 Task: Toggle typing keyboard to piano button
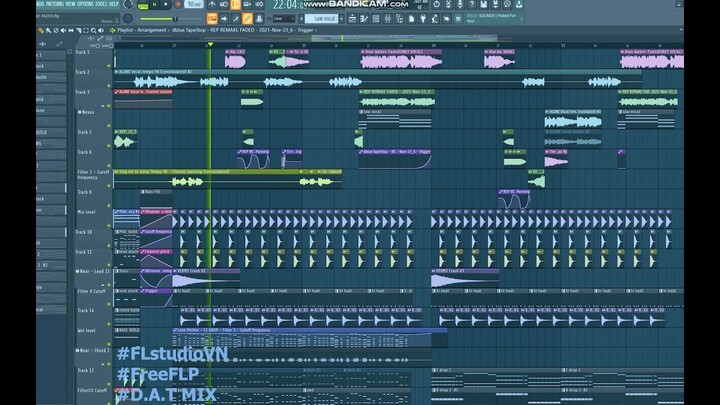pyautogui.click(x=212, y=19)
